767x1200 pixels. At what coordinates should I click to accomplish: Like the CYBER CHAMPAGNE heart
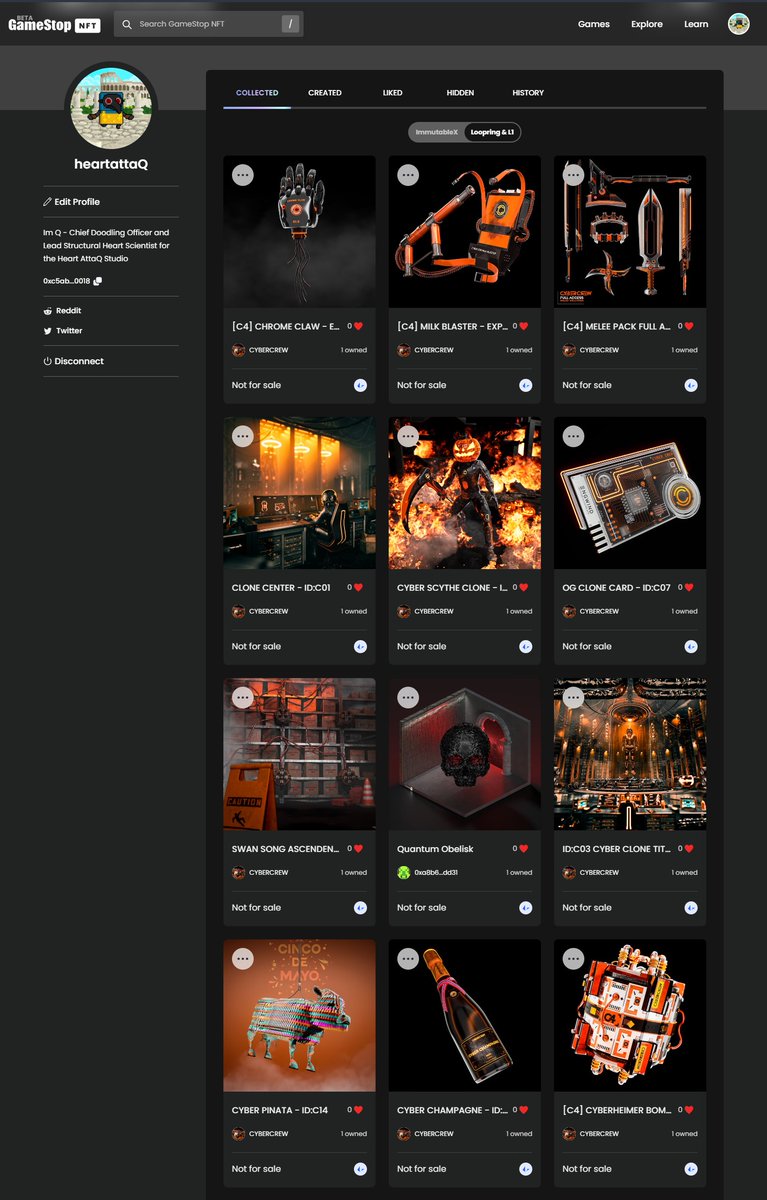click(x=523, y=1110)
